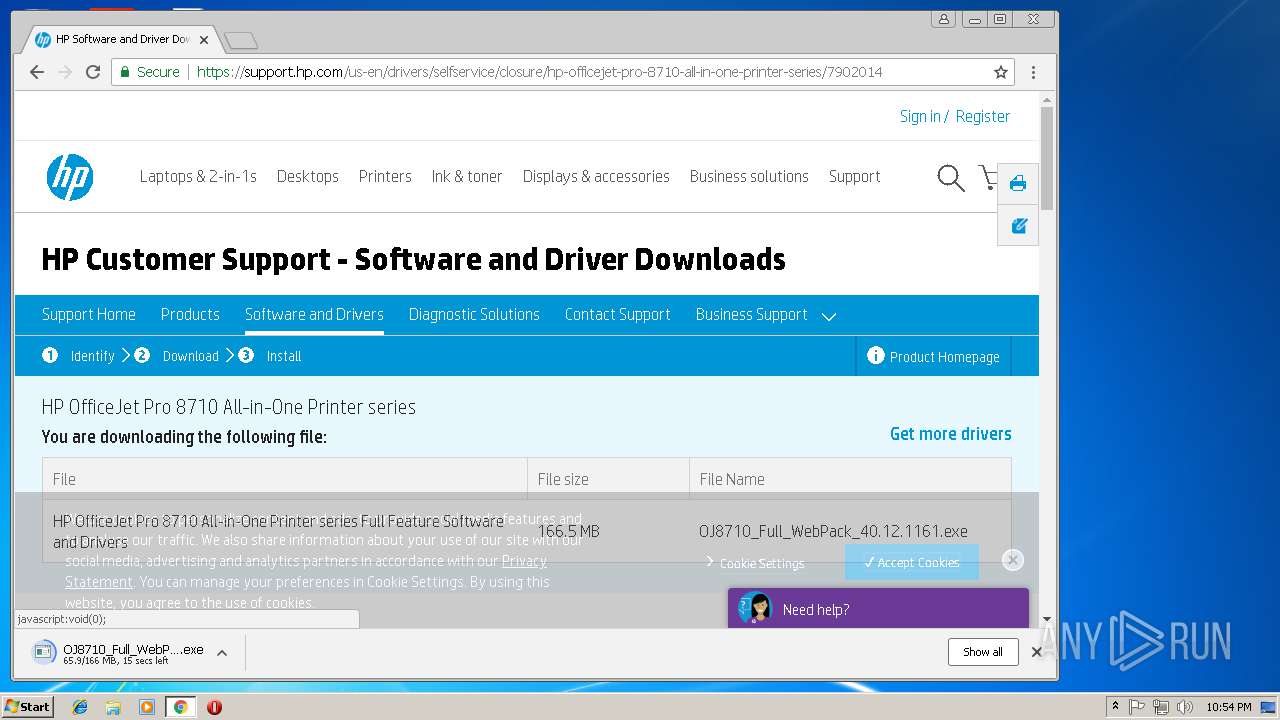Screen dimensions: 1280x720
Task: Click the Chrome user profile icon
Action: [943, 19]
